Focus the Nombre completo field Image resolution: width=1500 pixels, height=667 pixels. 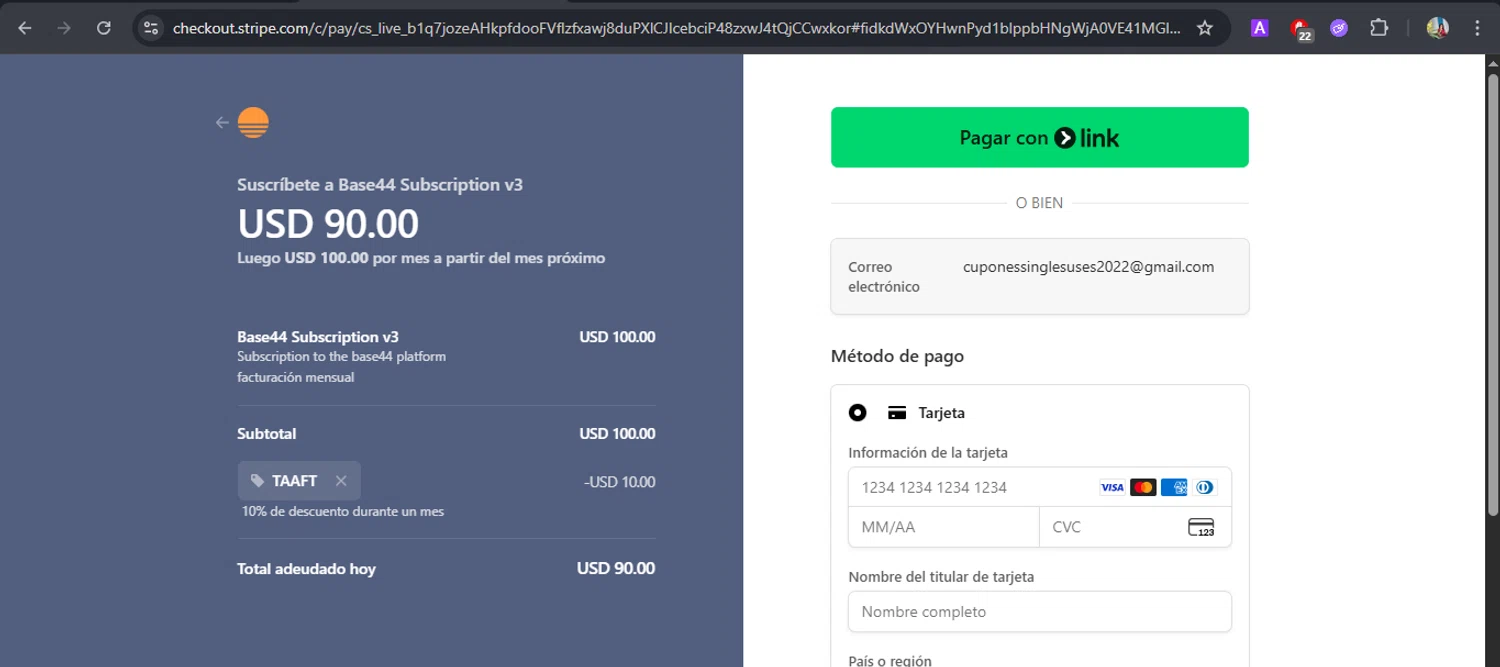point(1039,611)
